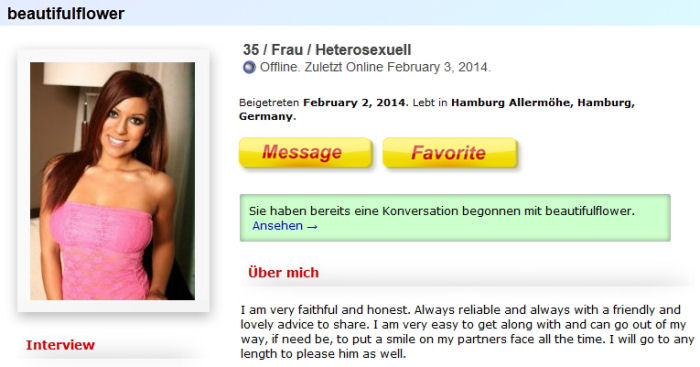Click the arrow next to Ansehen
The image size is (700, 367).
tap(312, 227)
